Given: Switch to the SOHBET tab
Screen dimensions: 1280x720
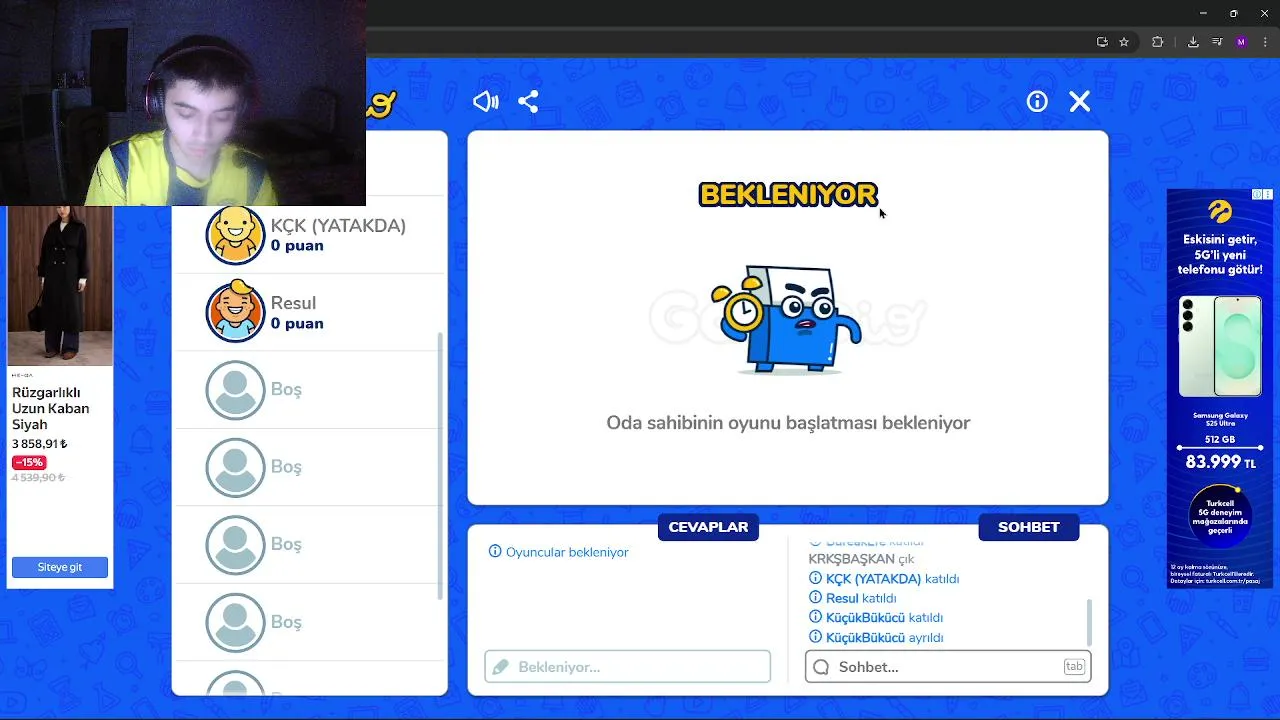Looking at the screenshot, I should (1028, 527).
